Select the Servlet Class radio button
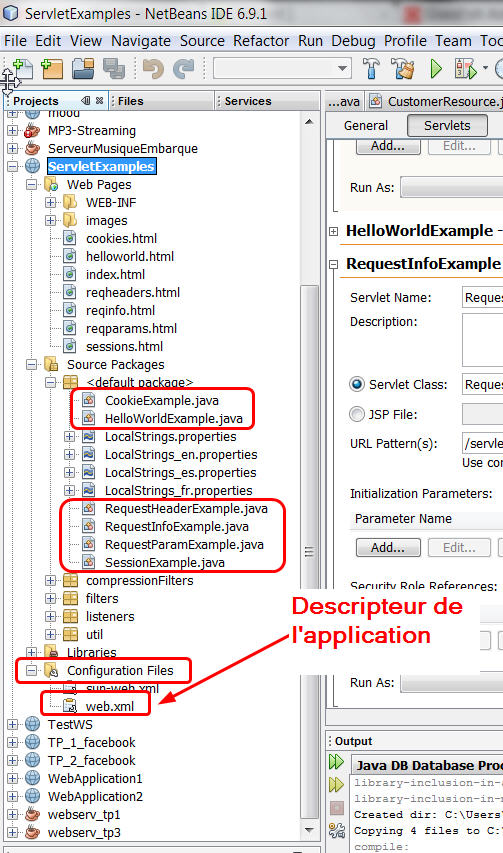Image resolution: width=503 pixels, height=853 pixels. pos(357,385)
